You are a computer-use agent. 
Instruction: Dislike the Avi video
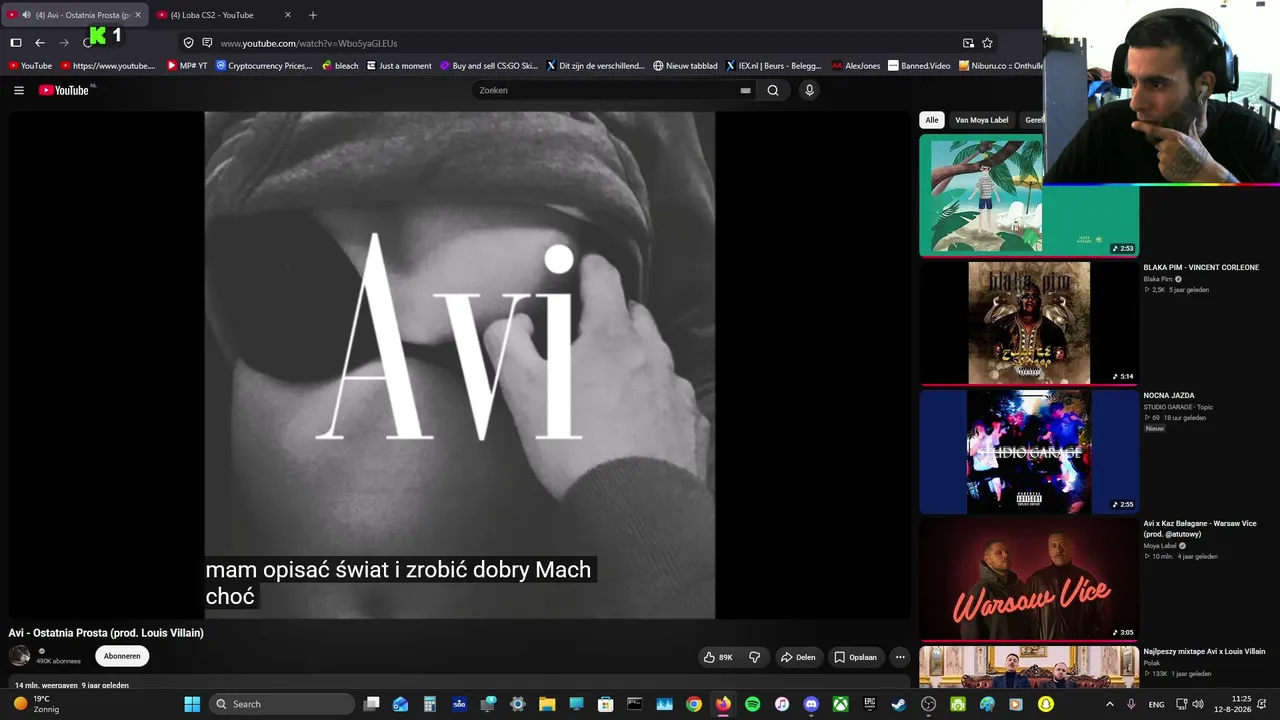[x=755, y=657]
